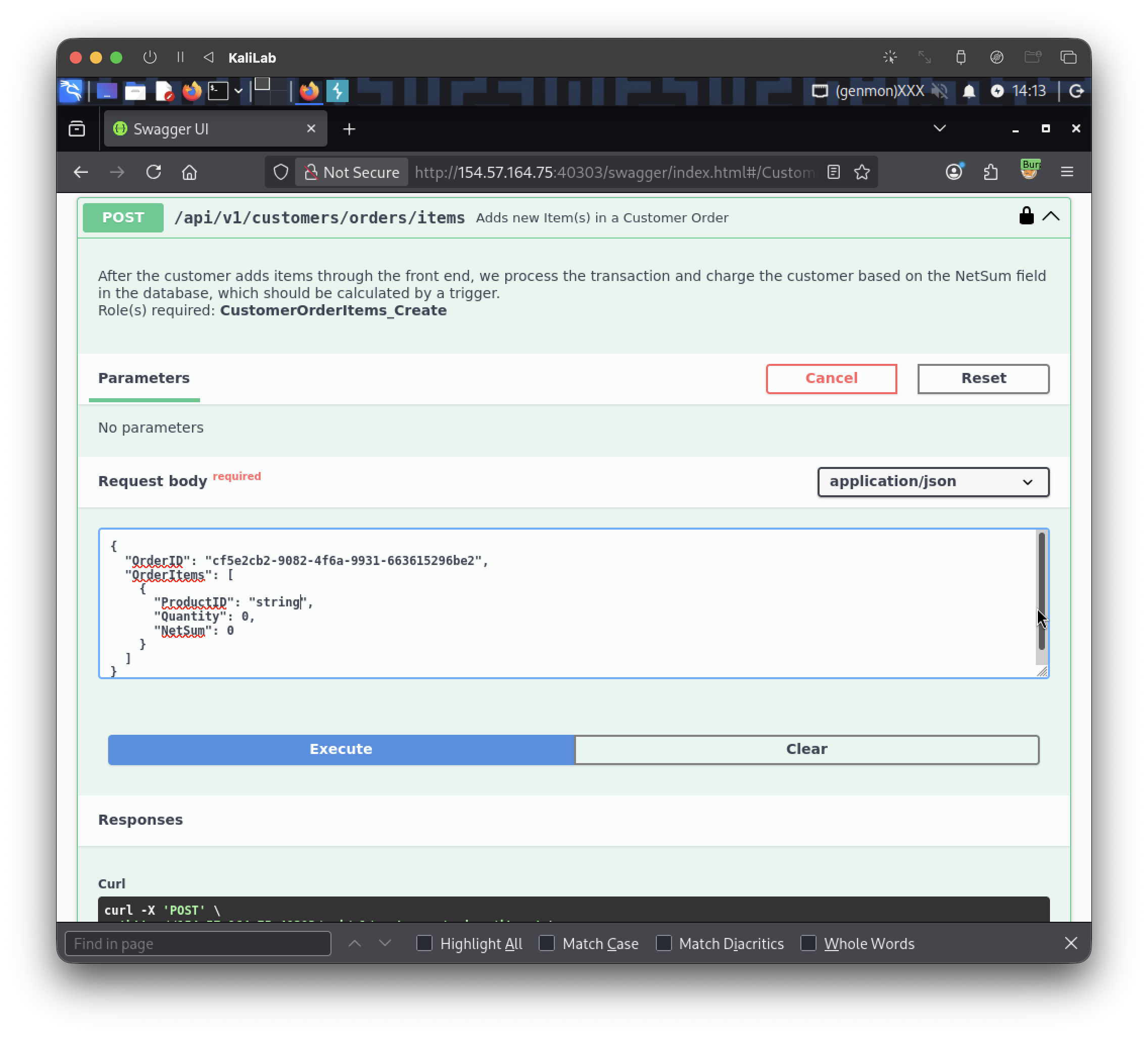
Task: Open the Firefox hamburger menu
Action: pyautogui.click(x=1067, y=171)
